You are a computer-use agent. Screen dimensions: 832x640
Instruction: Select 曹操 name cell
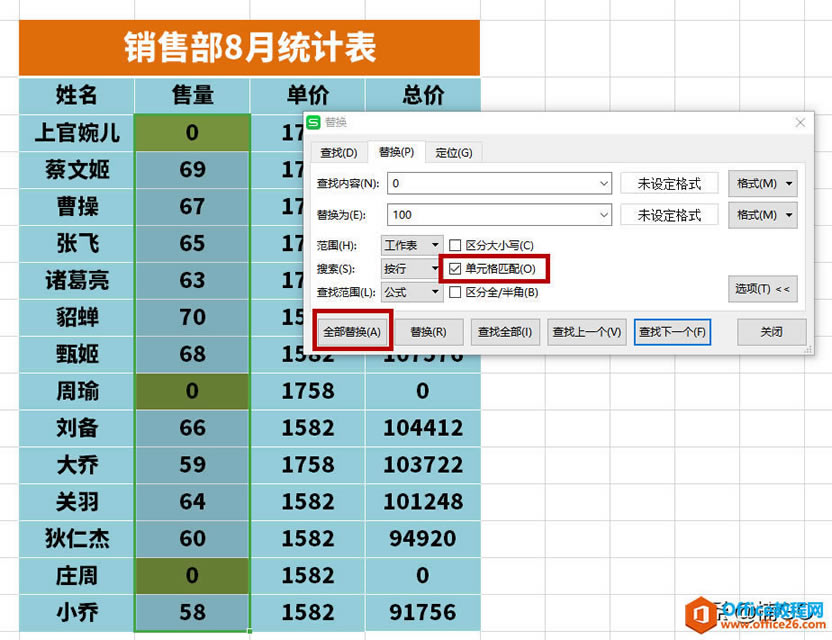pyautogui.click(x=76, y=206)
